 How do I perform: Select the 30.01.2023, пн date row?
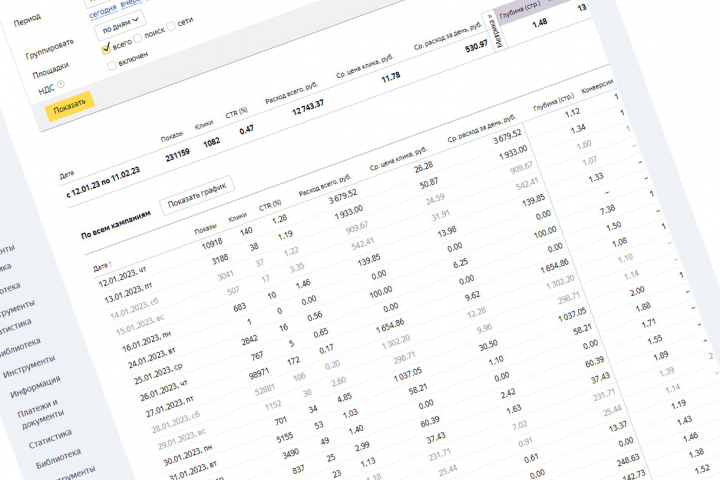point(188,453)
